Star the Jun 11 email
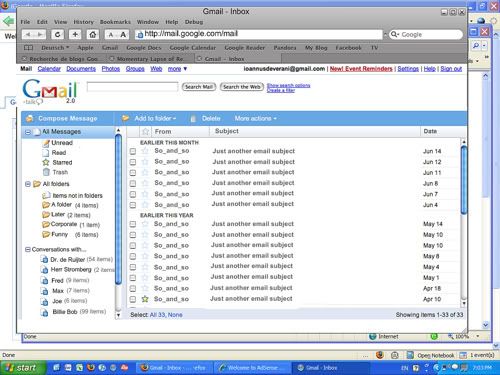The height and width of the screenshot is (375, 500). point(145,172)
